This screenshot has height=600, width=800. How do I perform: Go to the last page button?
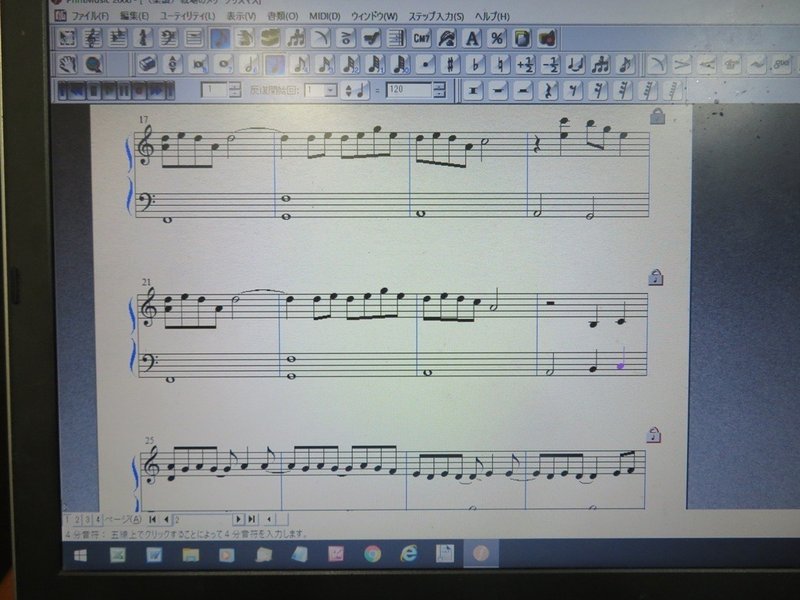pyautogui.click(x=251, y=519)
